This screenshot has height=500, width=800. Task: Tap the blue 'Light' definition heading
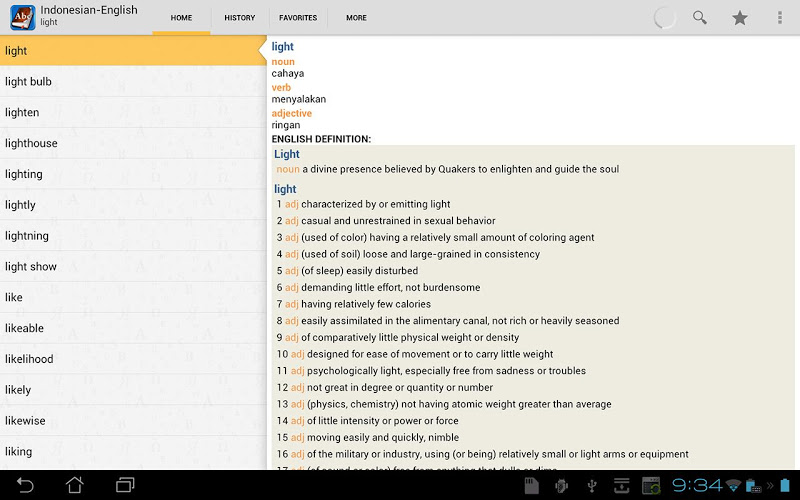pos(287,154)
